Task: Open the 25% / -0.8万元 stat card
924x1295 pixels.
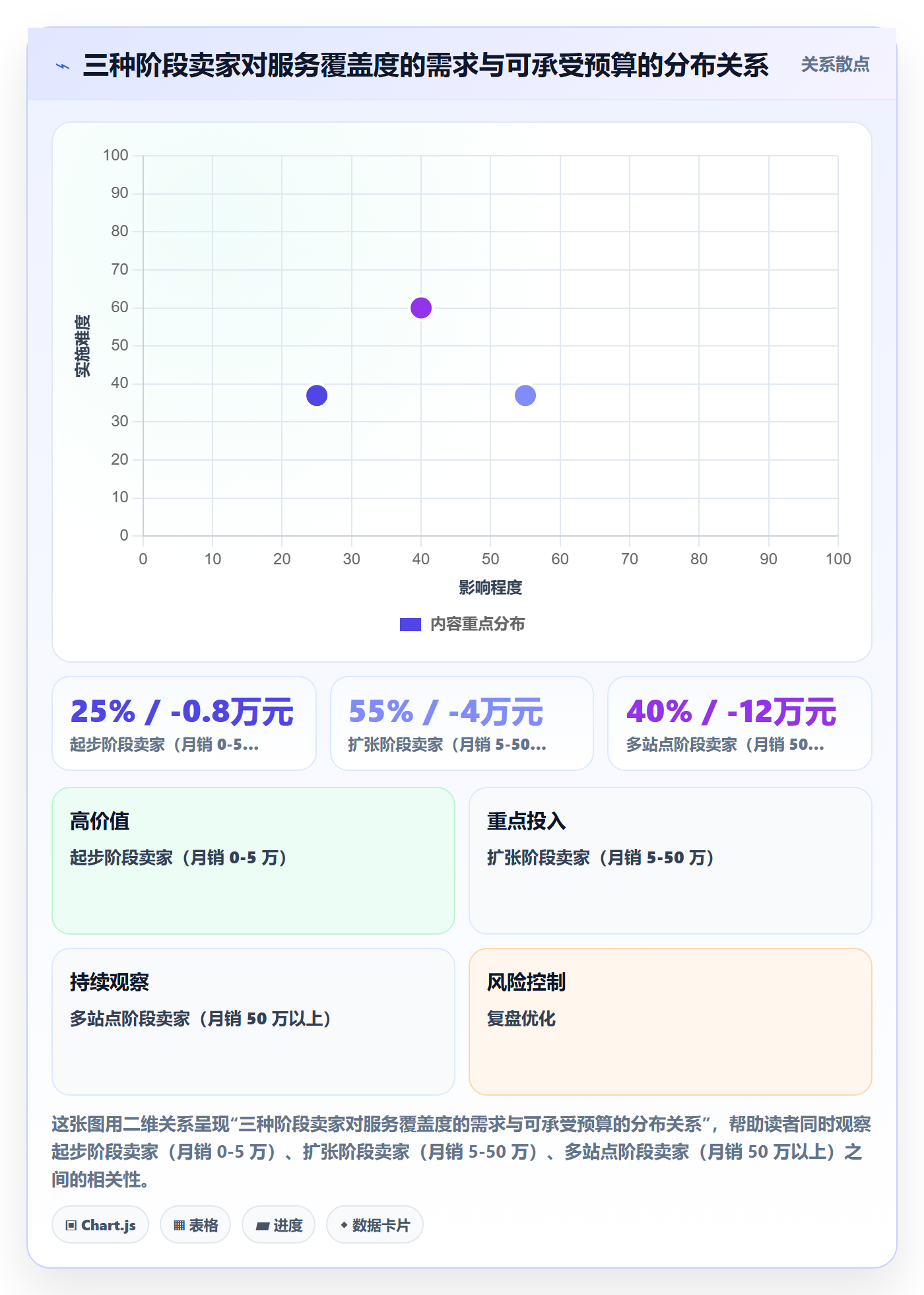Action: pos(184,723)
